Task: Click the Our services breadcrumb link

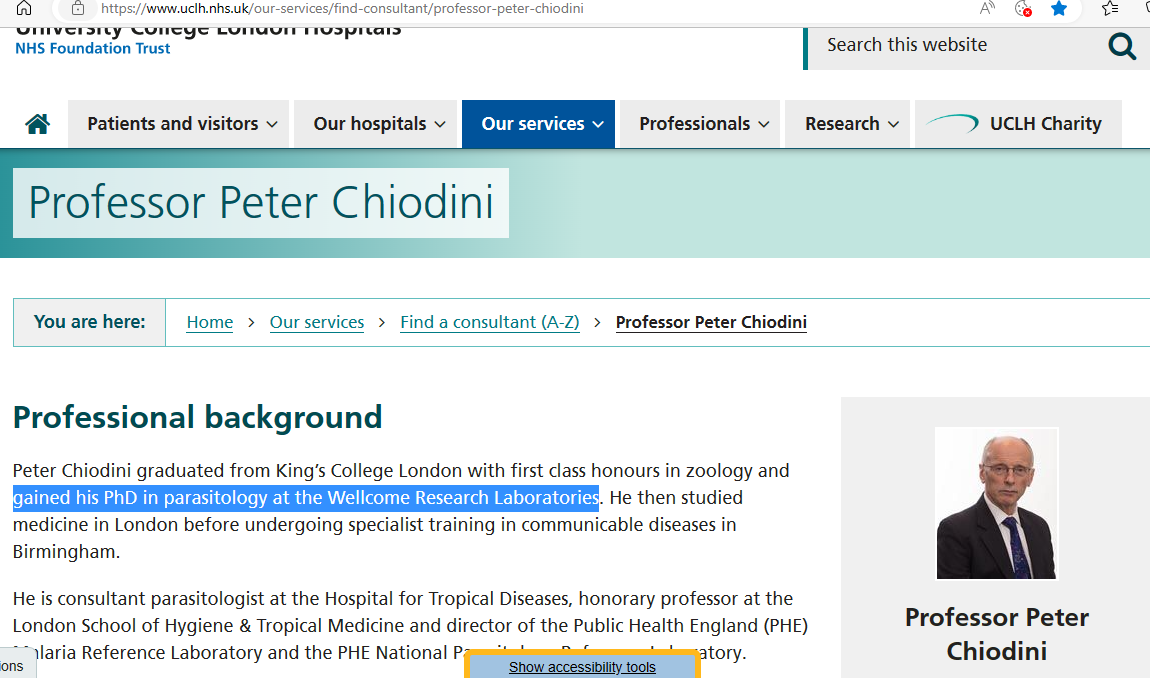Action: pos(317,322)
